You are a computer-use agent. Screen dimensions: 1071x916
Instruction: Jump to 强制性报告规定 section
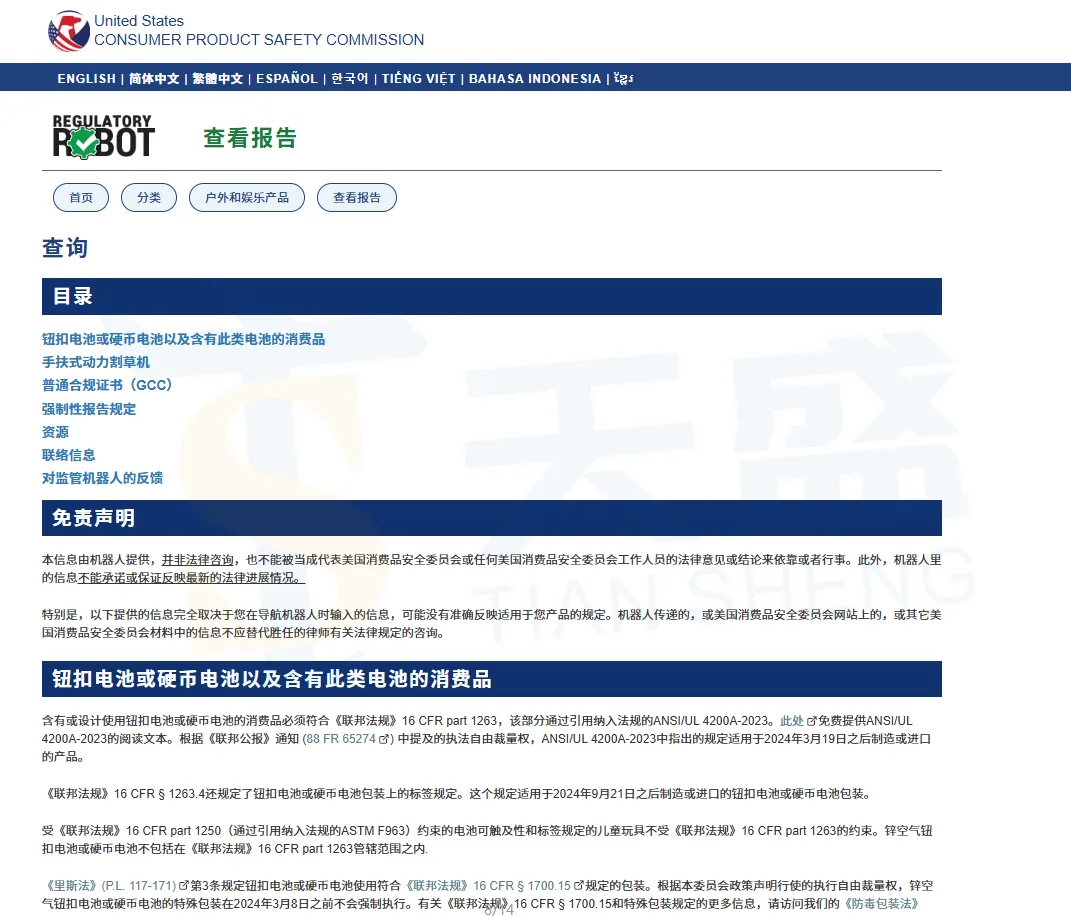(x=89, y=408)
